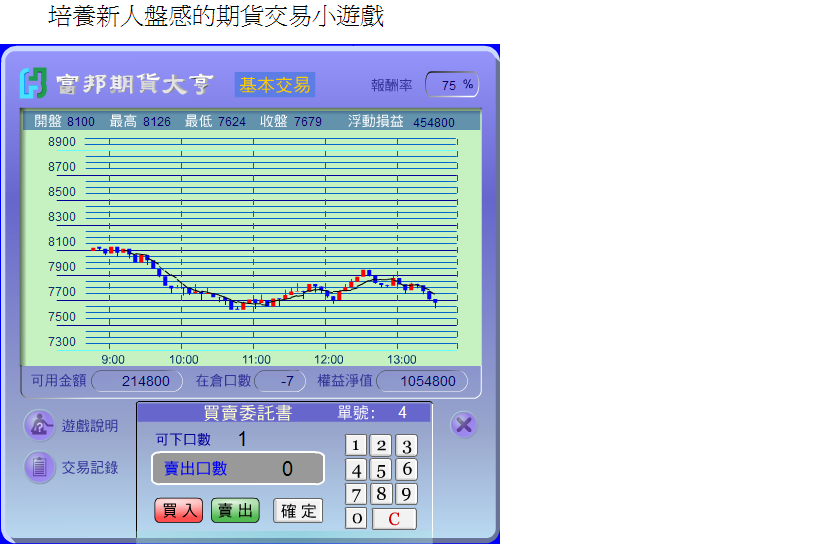Click the 13:00 time axis label
This screenshot has width=840, height=545.
[402, 360]
